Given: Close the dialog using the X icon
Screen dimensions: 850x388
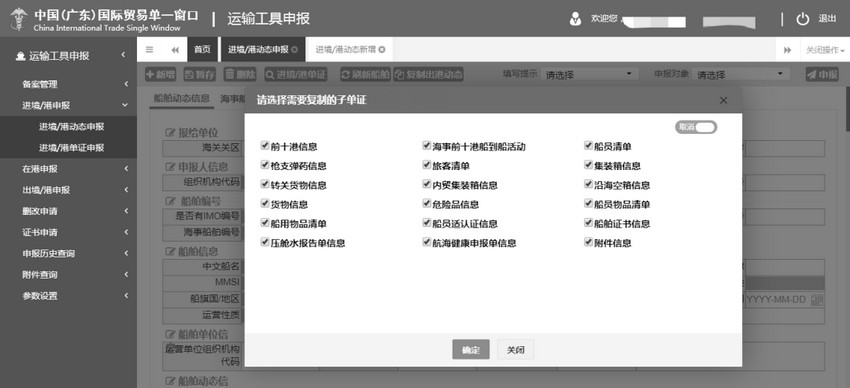Looking at the screenshot, I should click(723, 100).
